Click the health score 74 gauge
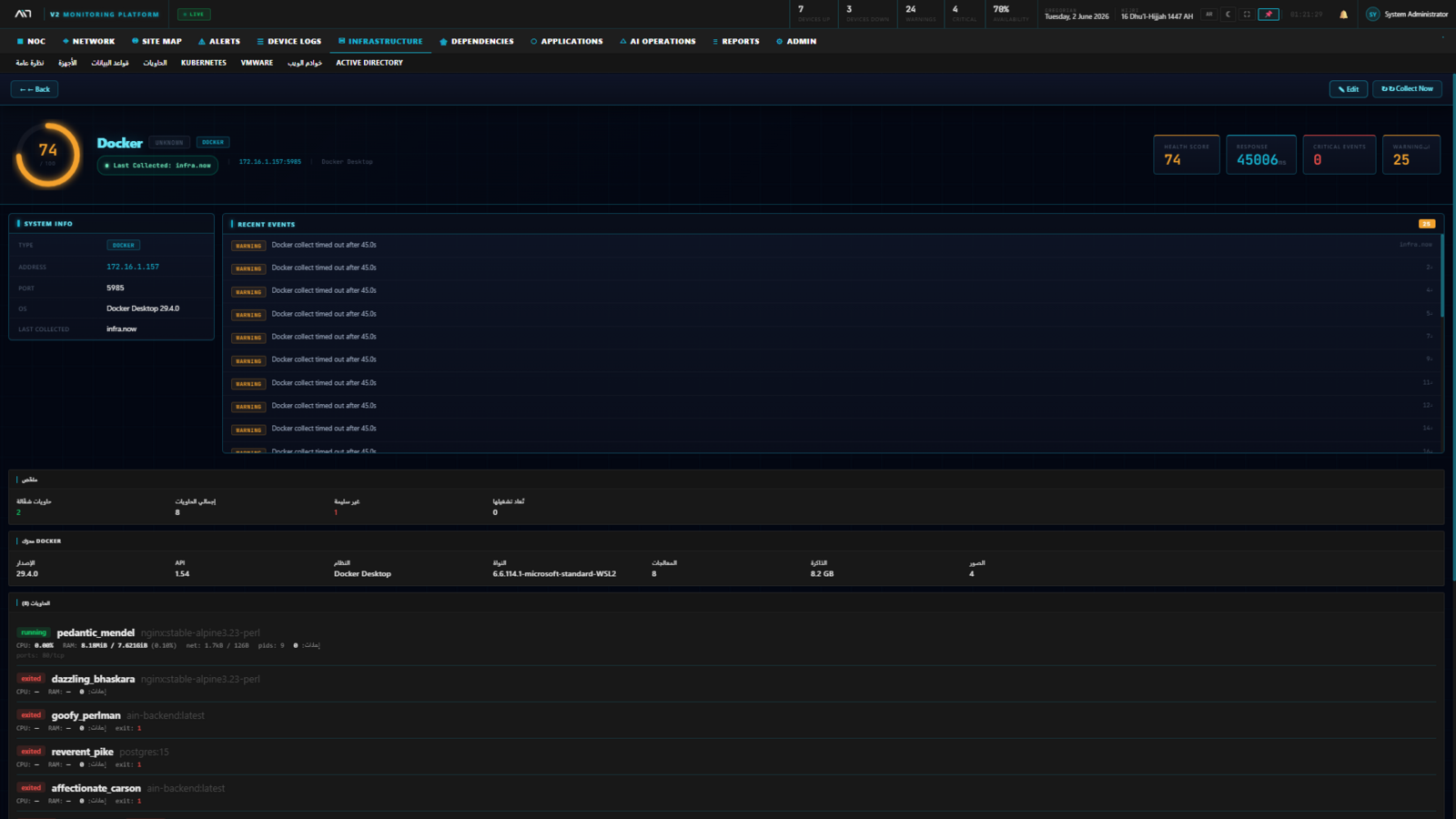This screenshot has height=819, width=1456. point(48,155)
